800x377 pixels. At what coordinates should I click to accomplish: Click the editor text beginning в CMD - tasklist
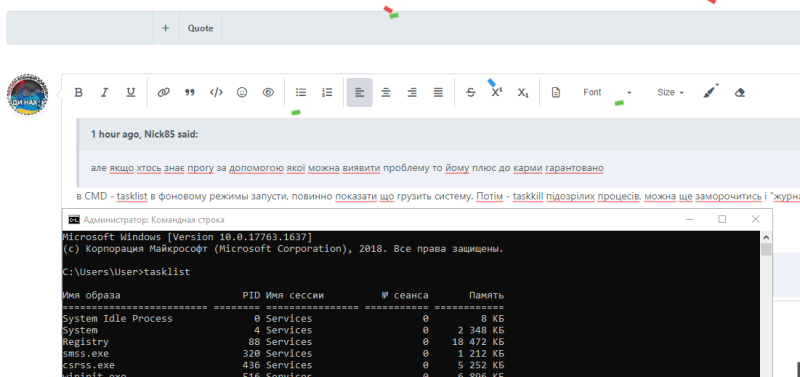pos(439,196)
